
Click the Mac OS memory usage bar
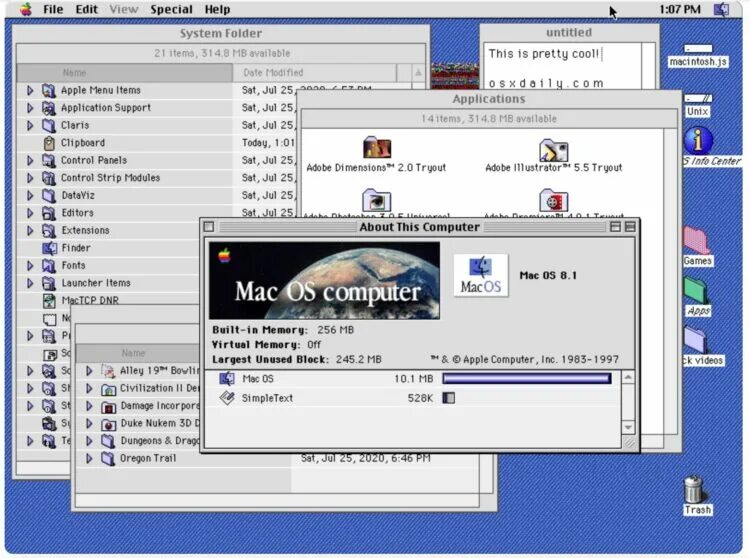click(x=527, y=379)
